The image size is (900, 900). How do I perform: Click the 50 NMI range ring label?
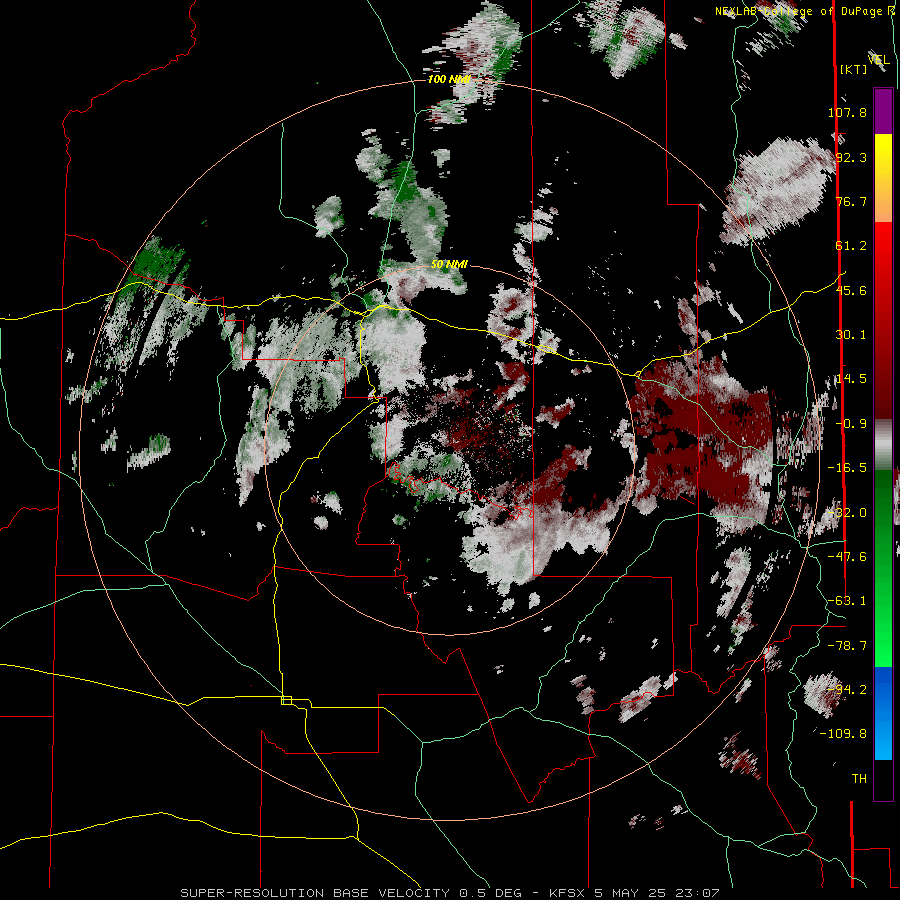pos(449,264)
